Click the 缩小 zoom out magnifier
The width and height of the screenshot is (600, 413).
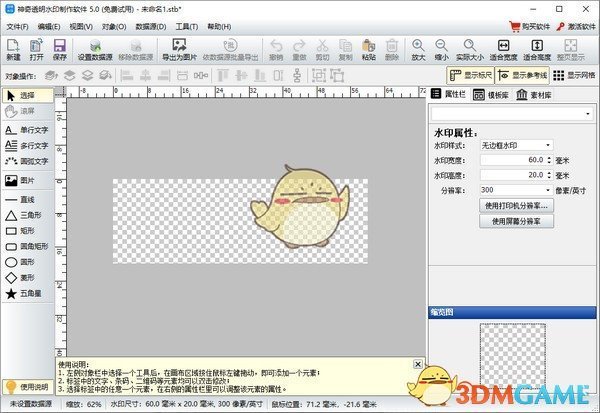click(x=442, y=49)
